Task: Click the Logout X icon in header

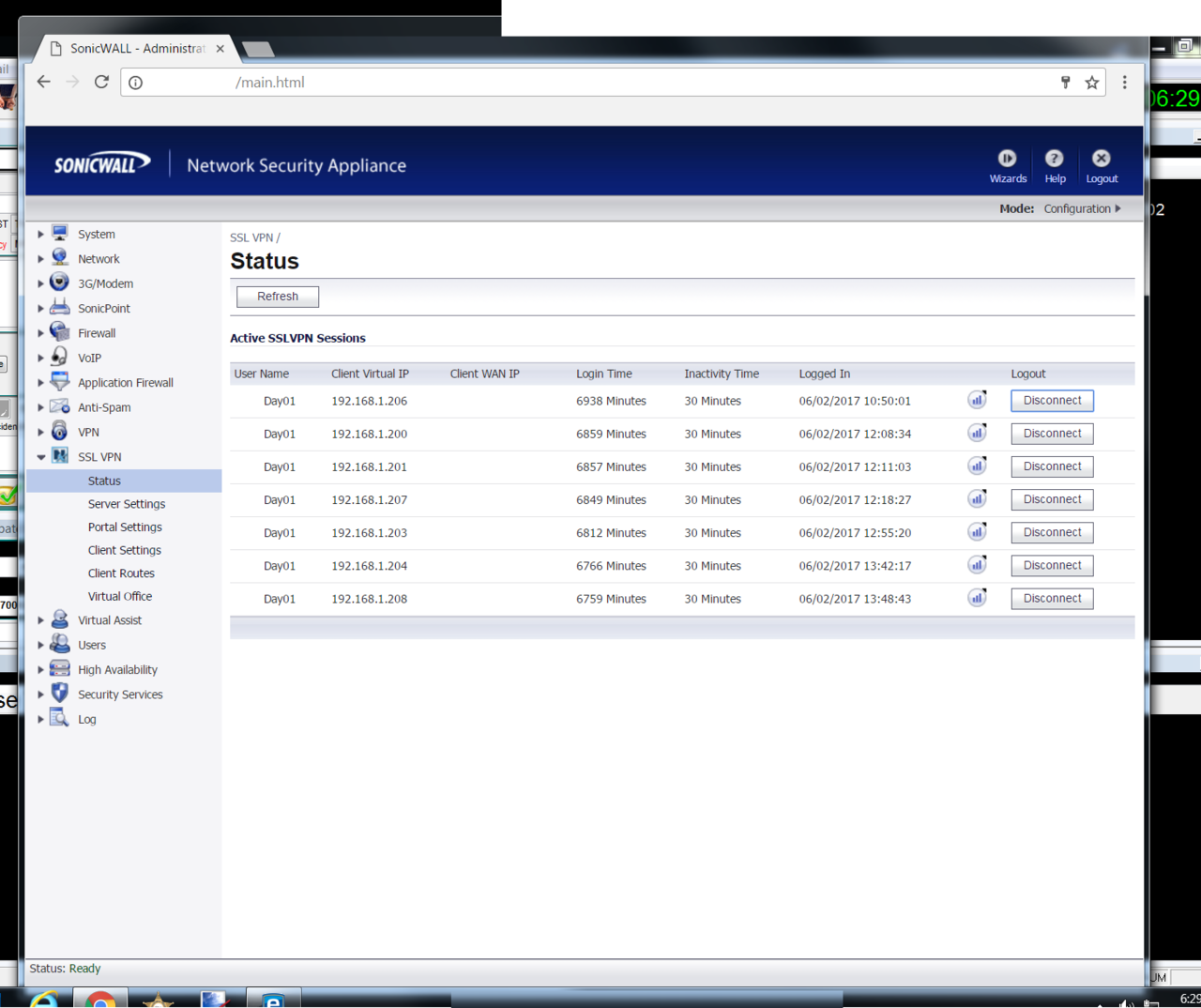Action: click(x=1102, y=159)
